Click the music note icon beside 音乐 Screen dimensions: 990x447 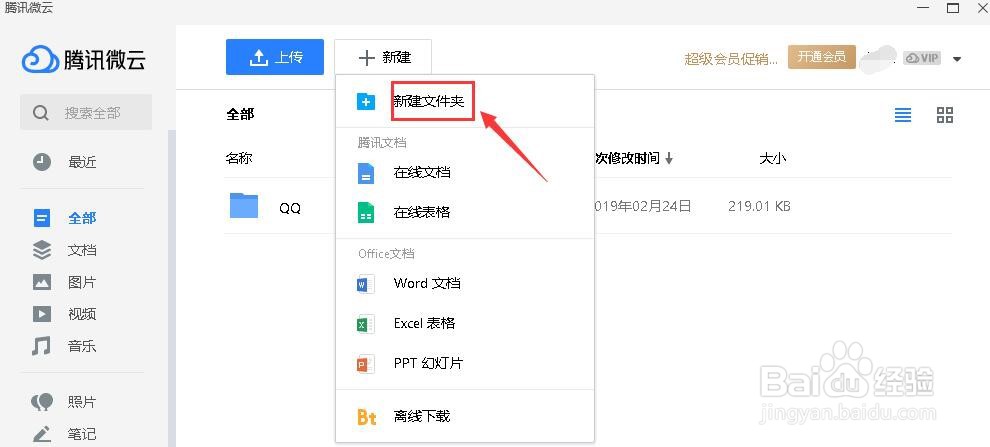(41, 346)
